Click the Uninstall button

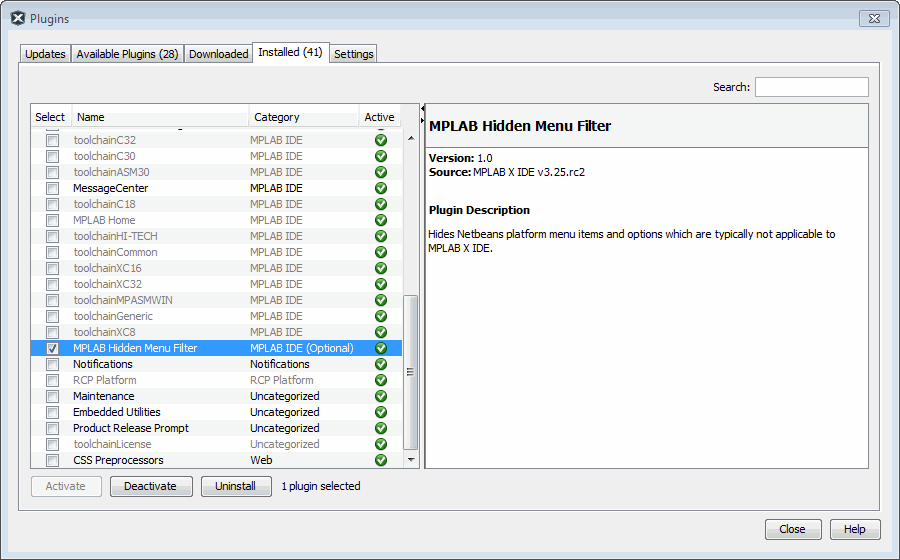click(236, 486)
